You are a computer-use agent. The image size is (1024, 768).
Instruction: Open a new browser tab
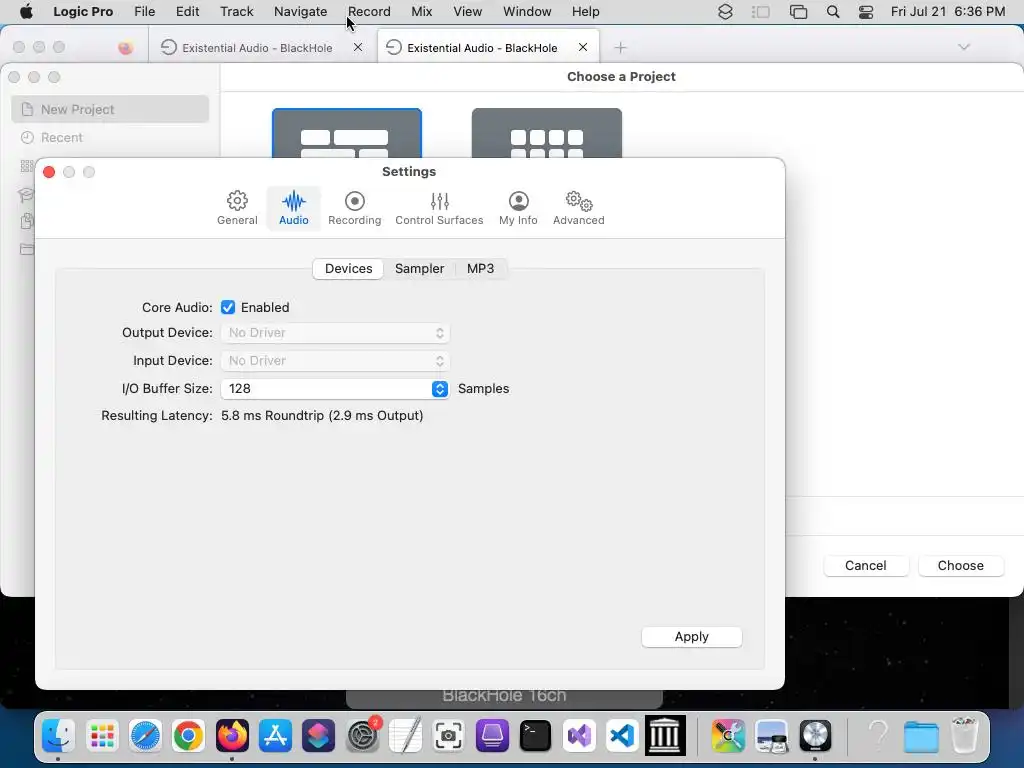point(620,48)
